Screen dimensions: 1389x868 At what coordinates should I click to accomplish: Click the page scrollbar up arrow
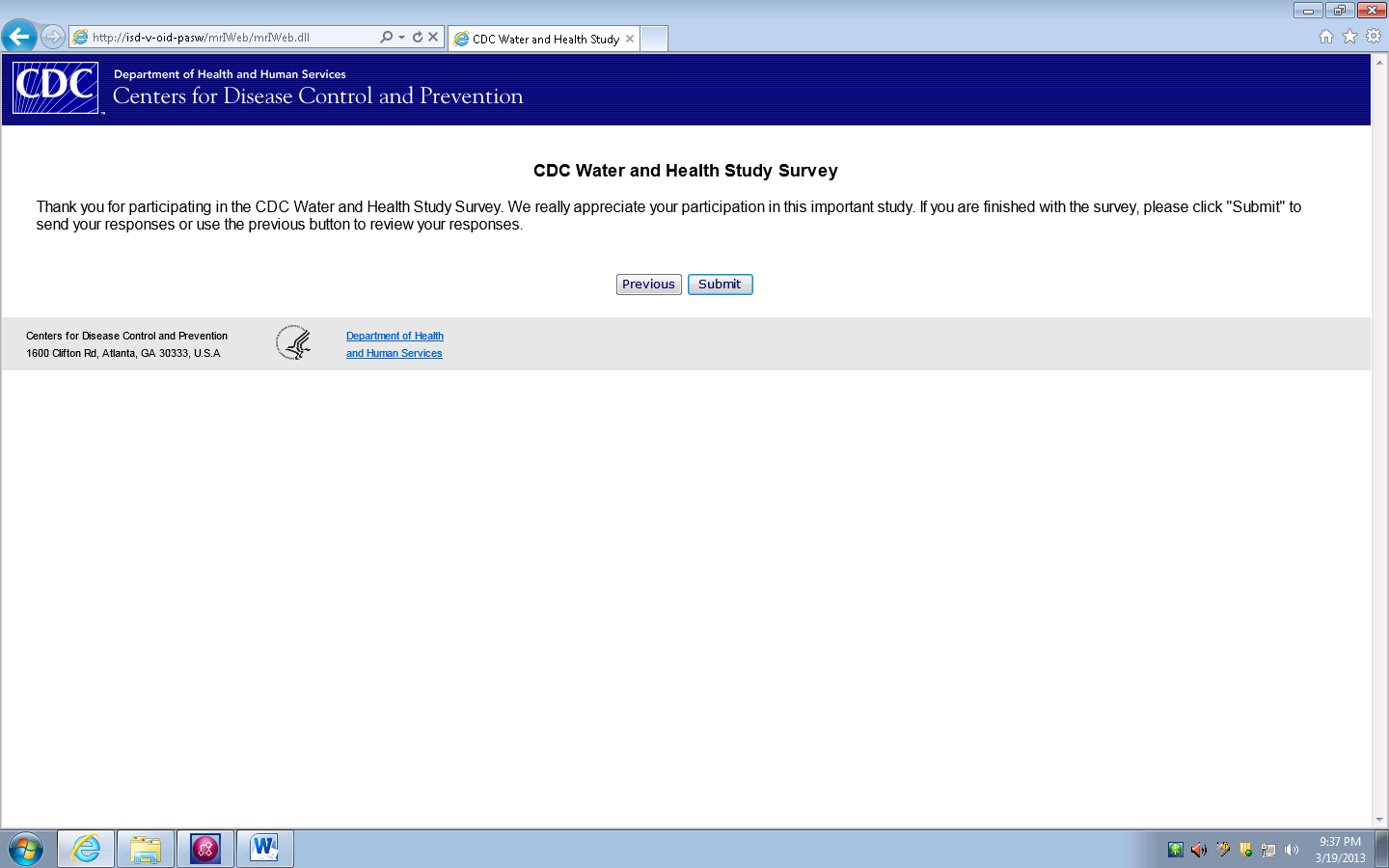1379,62
